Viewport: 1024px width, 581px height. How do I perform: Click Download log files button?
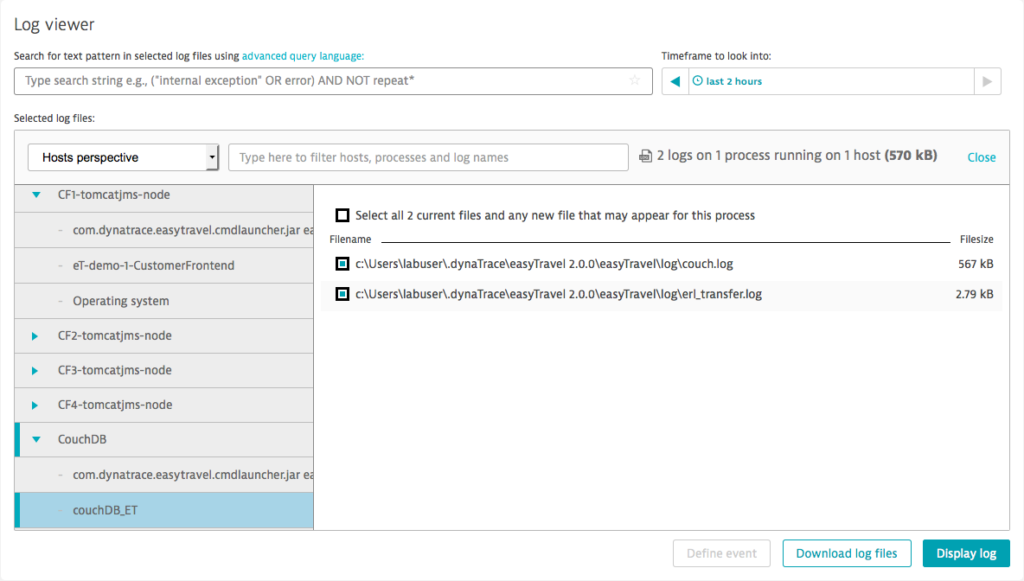point(846,554)
